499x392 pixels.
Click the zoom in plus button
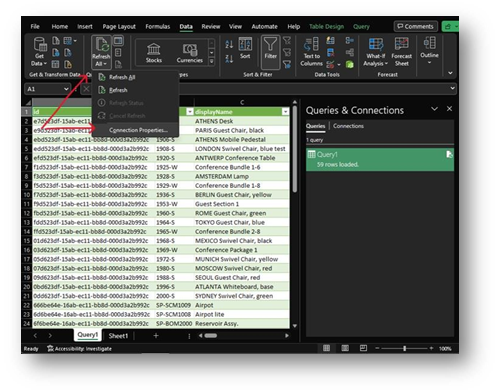[x=431, y=348]
